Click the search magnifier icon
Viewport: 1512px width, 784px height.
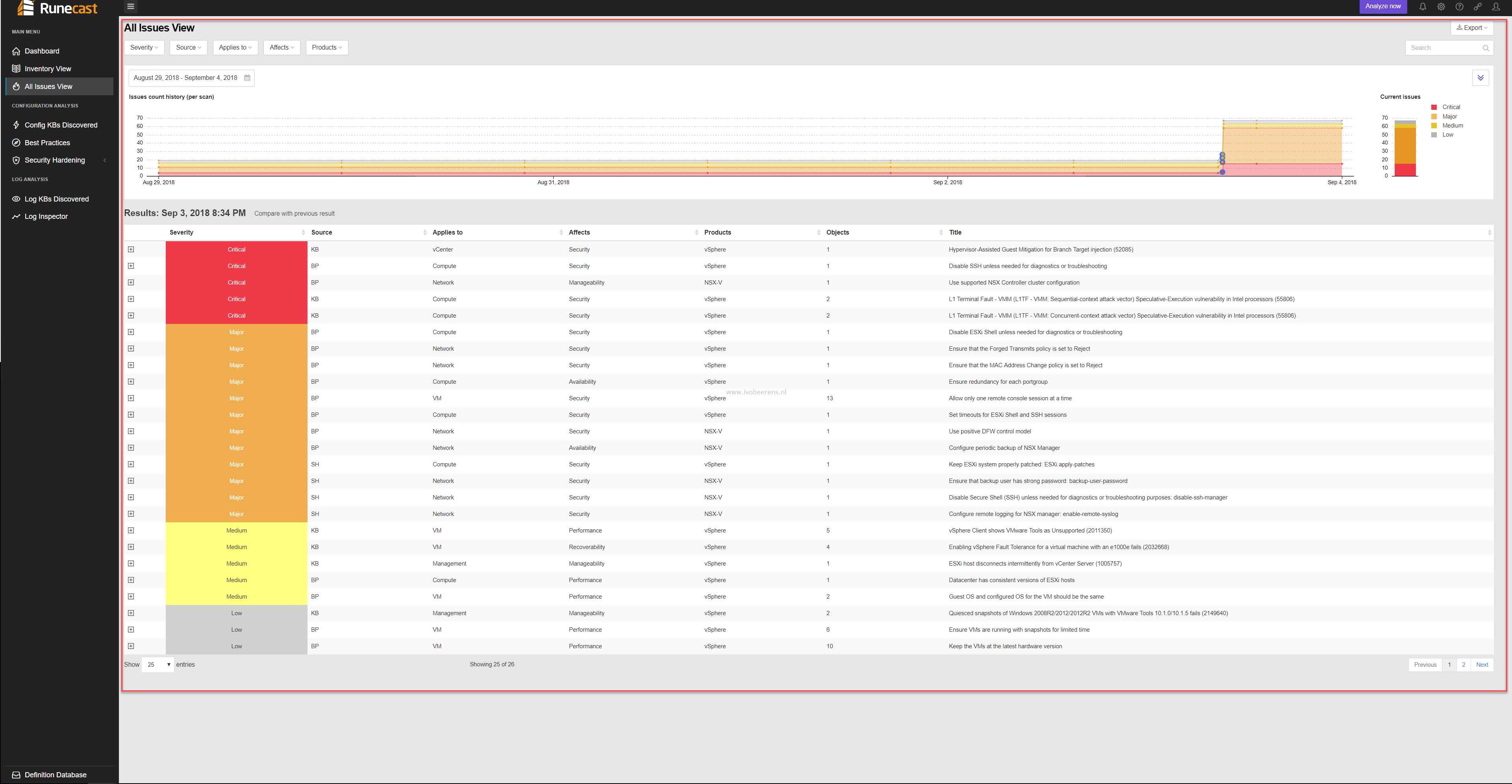(x=1486, y=48)
